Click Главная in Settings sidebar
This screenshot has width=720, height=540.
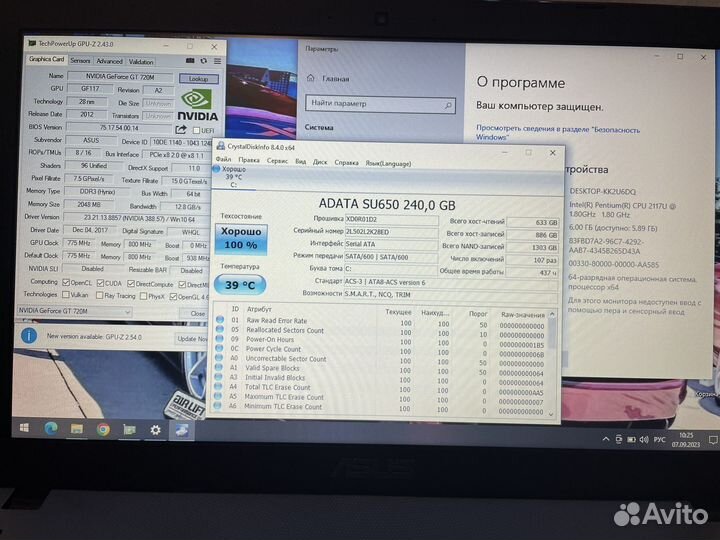tap(336, 79)
